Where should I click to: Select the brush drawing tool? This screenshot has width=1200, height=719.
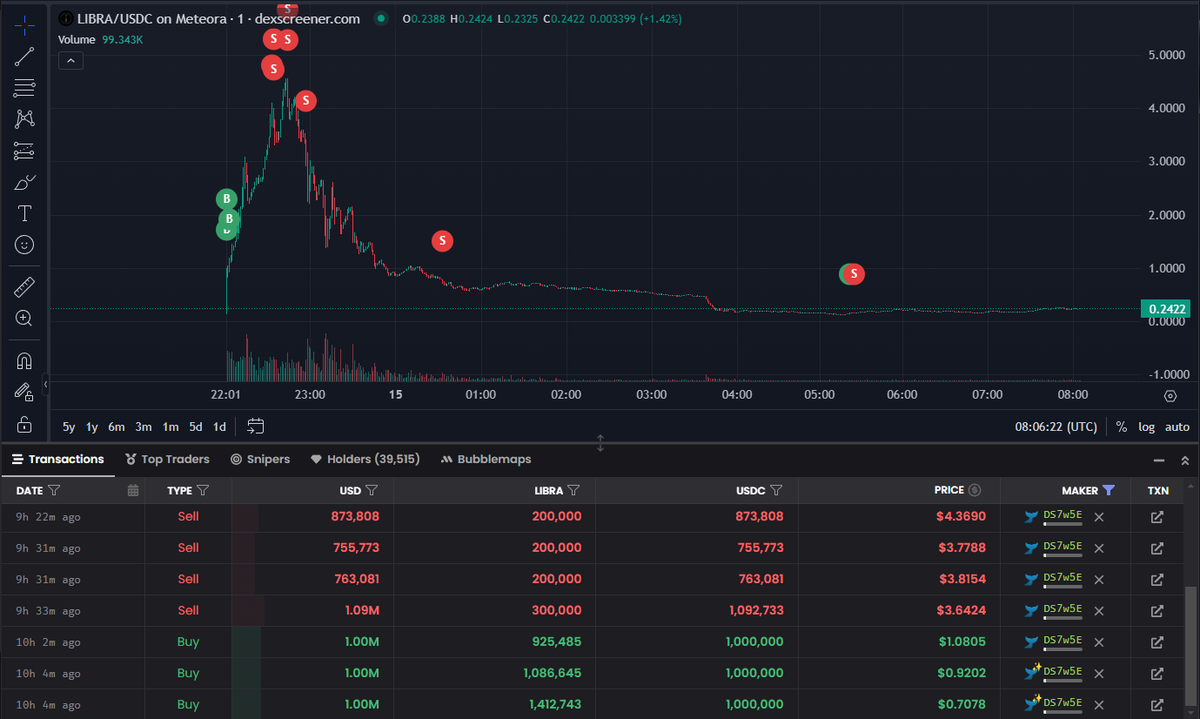tap(24, 182)
